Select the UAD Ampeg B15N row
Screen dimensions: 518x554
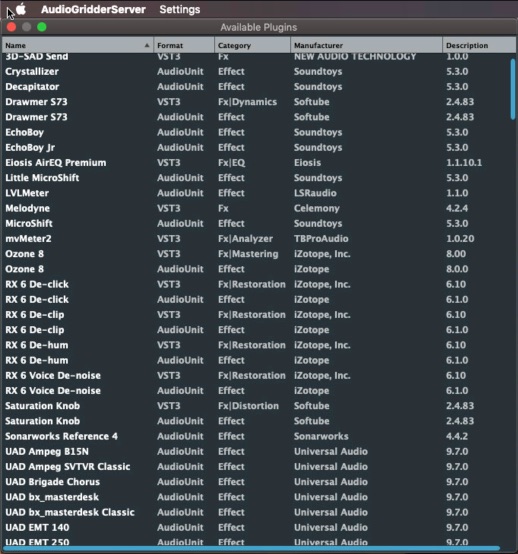pos(256,451)
